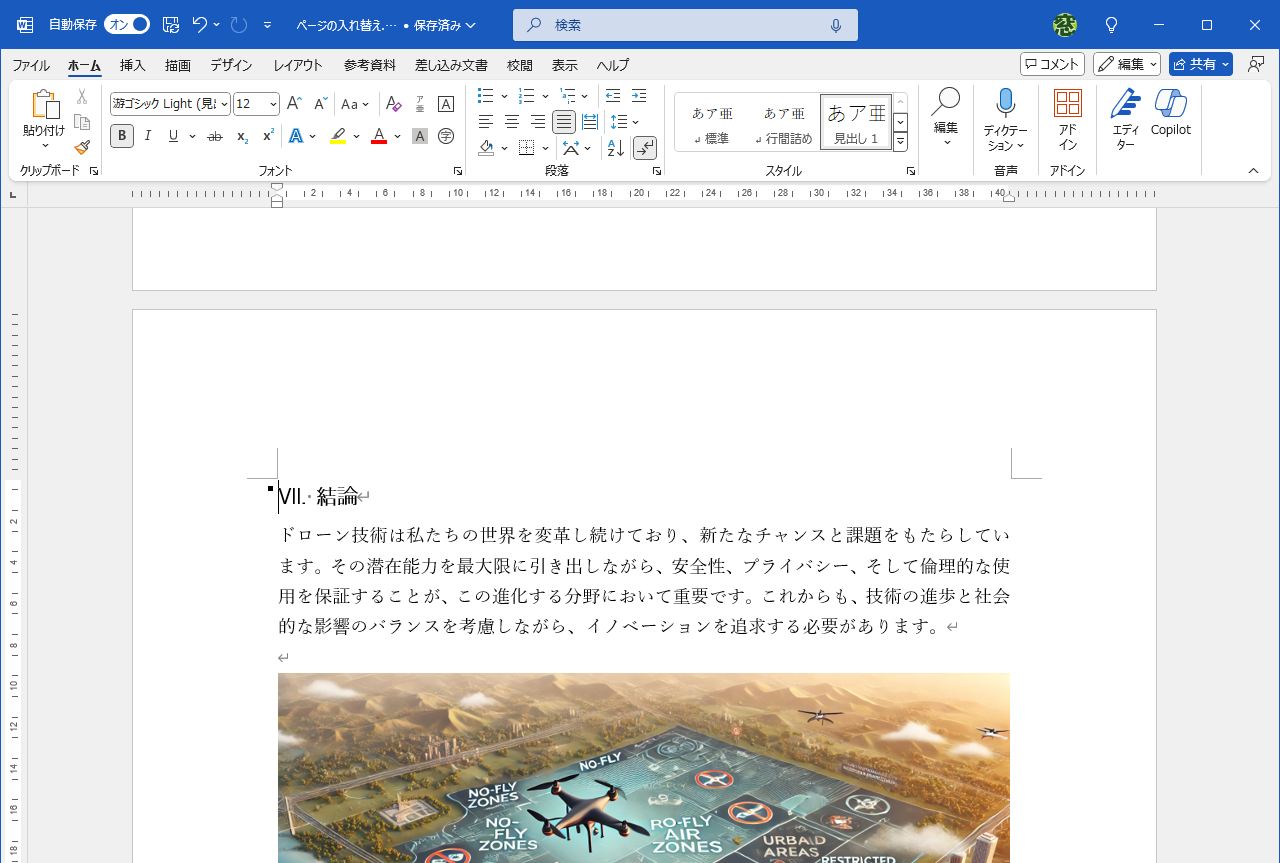Viewport: 1280px width, 863px height.
Task: Click the 共有 share button
Action: point(1199,63)
